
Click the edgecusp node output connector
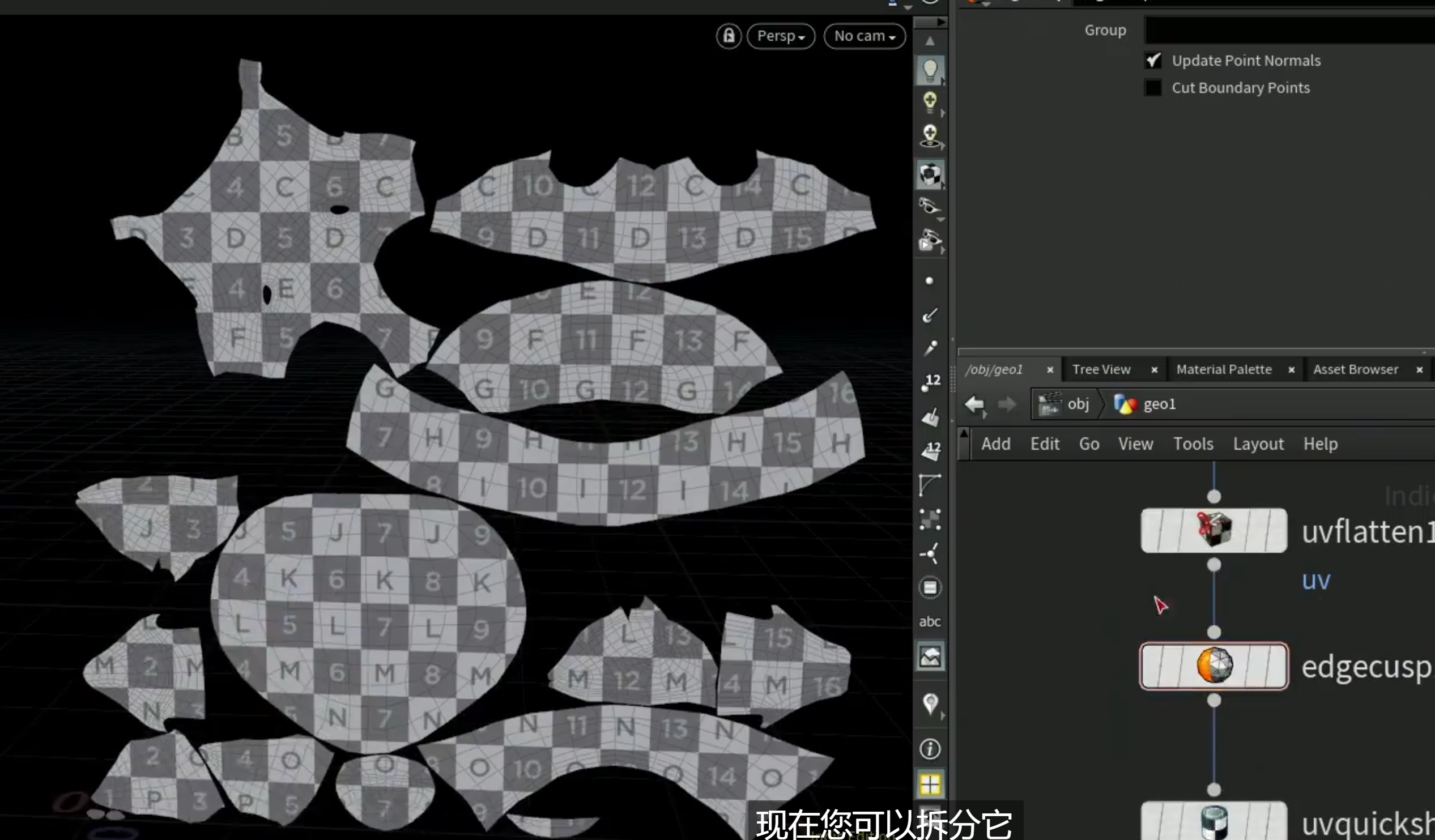pyautogui.click(x=1213, y=701)
